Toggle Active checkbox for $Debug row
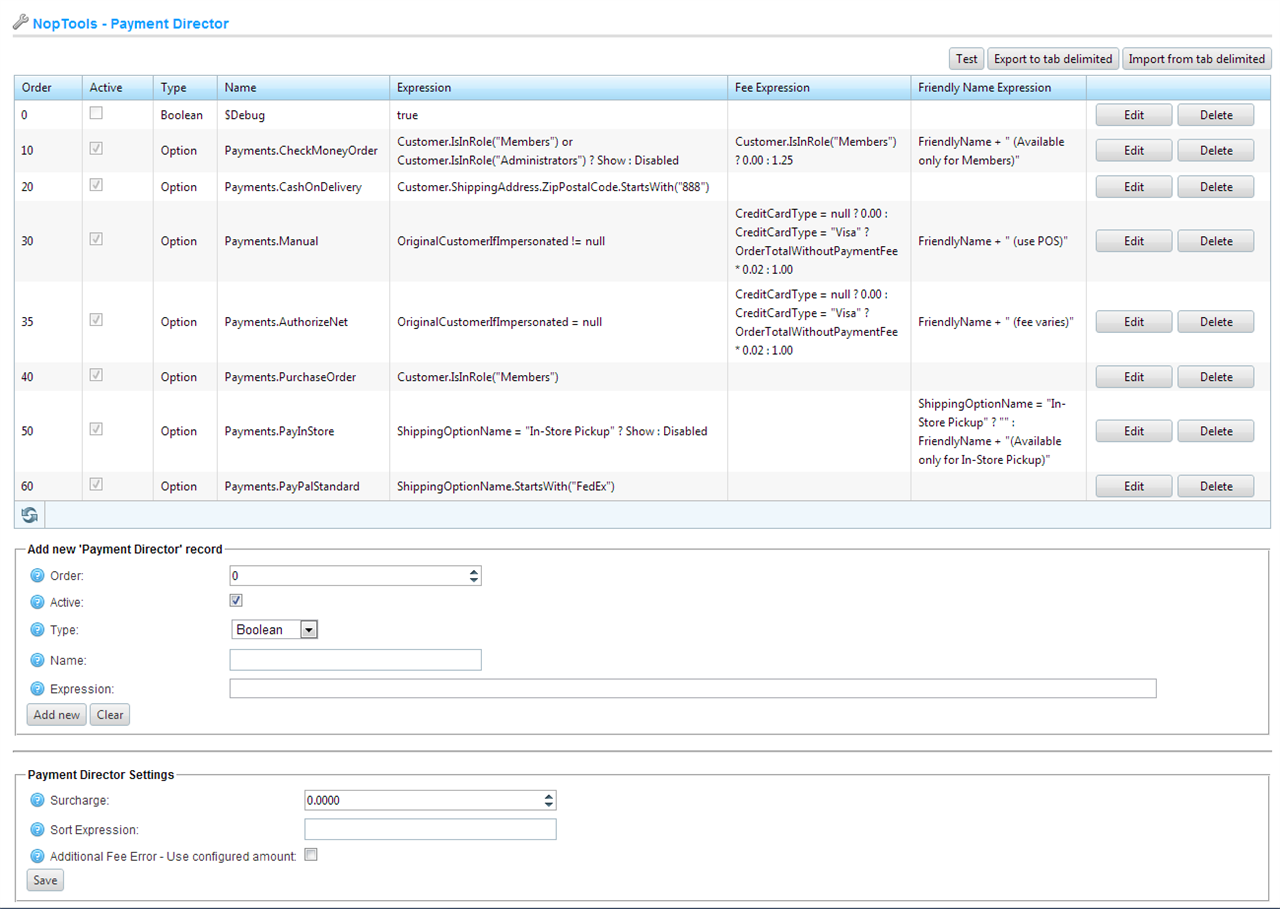The height and width of the screenshot is (909, 1280). point(96,114)
